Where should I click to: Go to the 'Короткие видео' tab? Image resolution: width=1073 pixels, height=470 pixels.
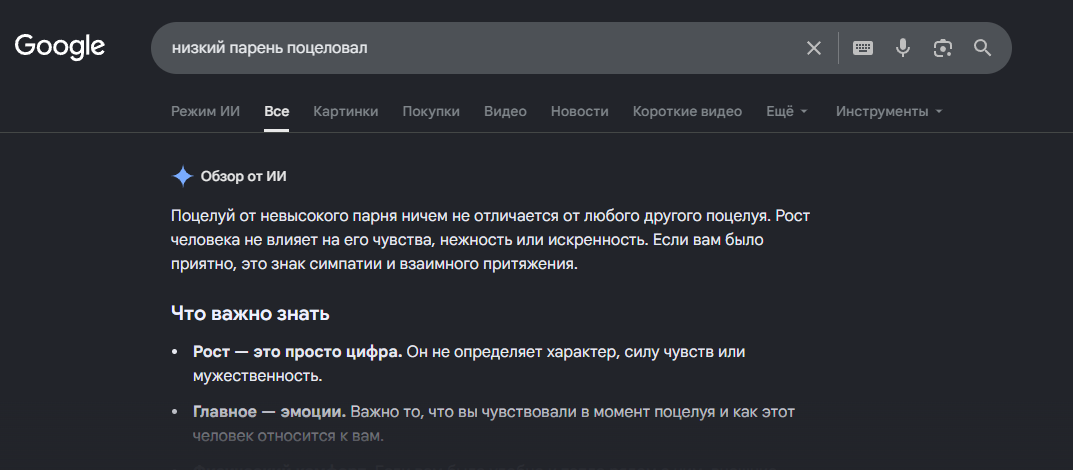click(687, 112)
